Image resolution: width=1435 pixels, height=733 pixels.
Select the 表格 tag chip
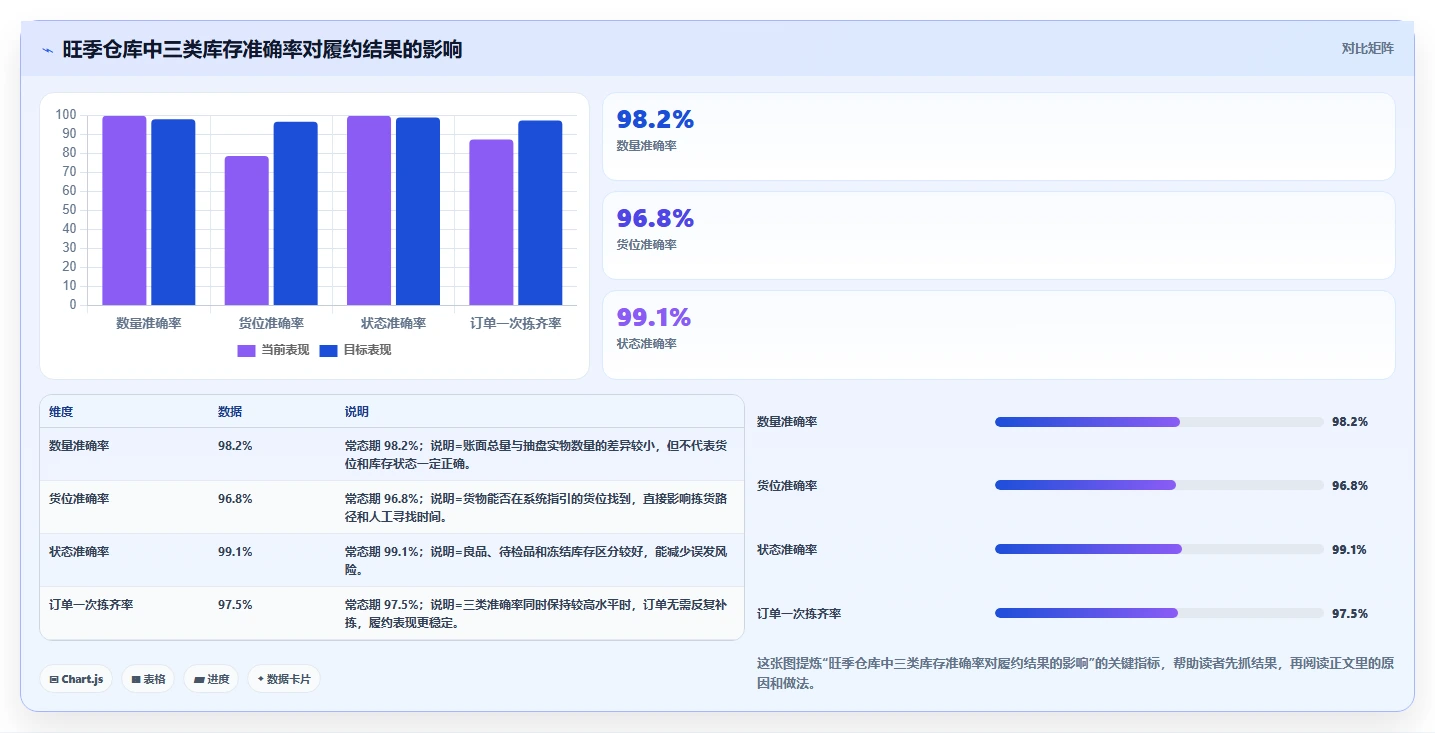[x=148, y=679]
